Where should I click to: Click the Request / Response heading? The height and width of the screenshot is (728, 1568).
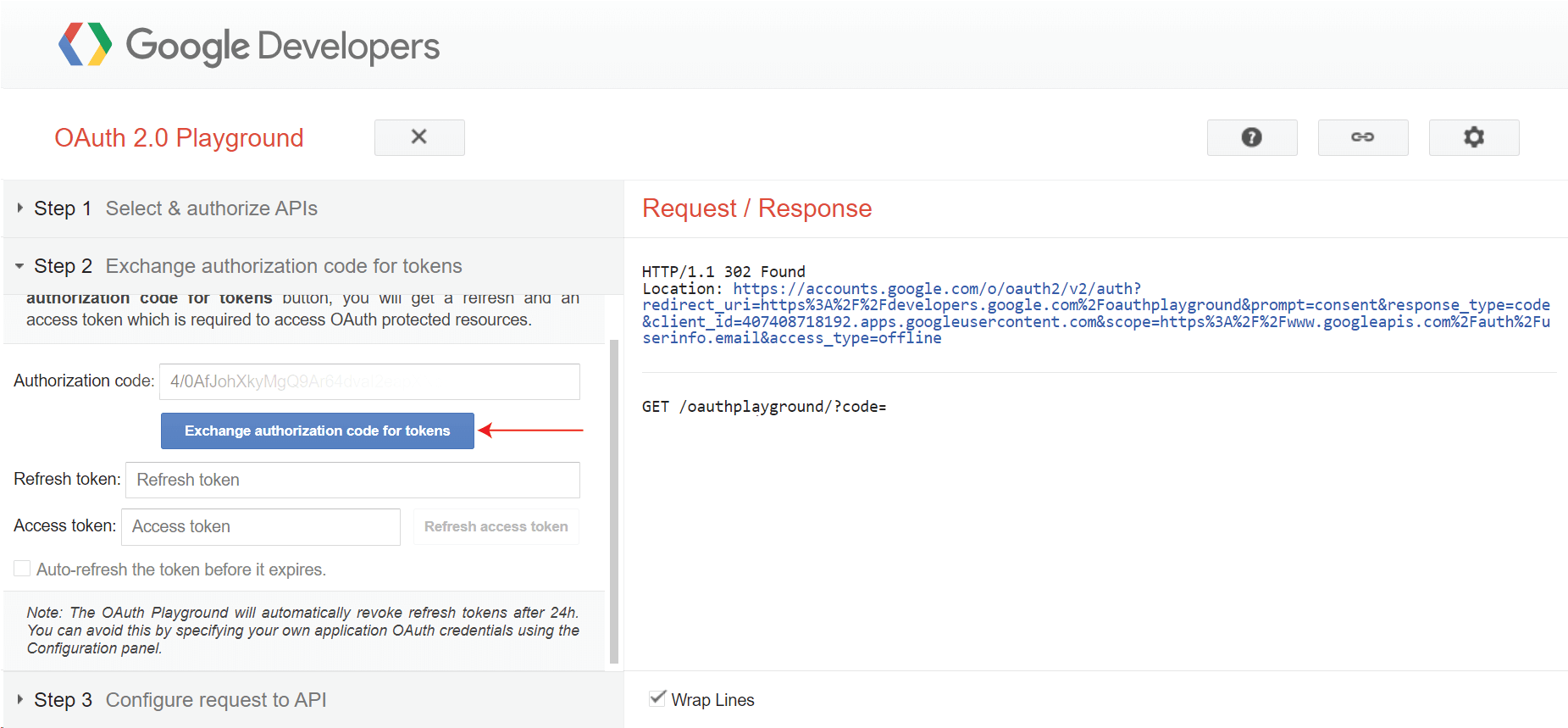756,208
